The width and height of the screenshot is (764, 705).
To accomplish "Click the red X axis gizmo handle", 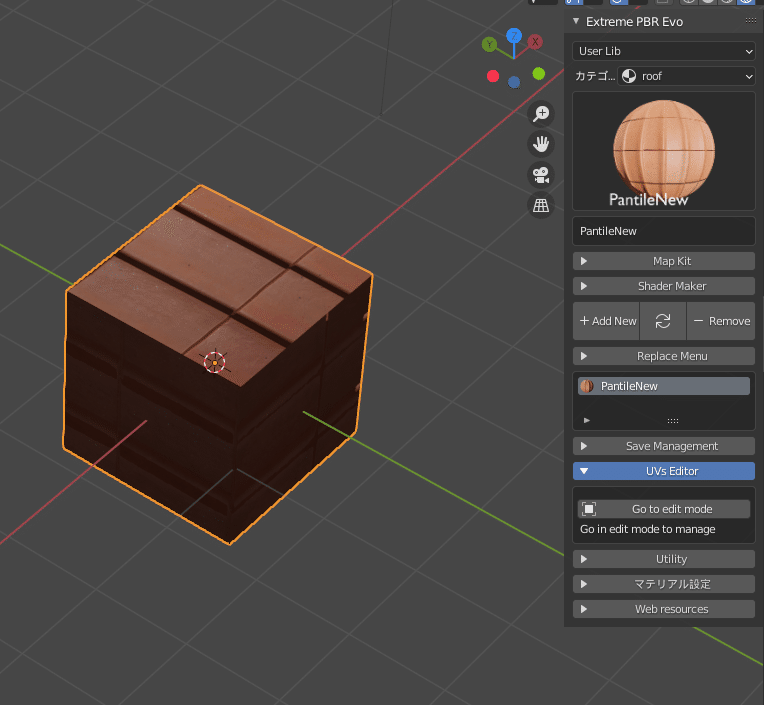I will (x=536, y=42).
